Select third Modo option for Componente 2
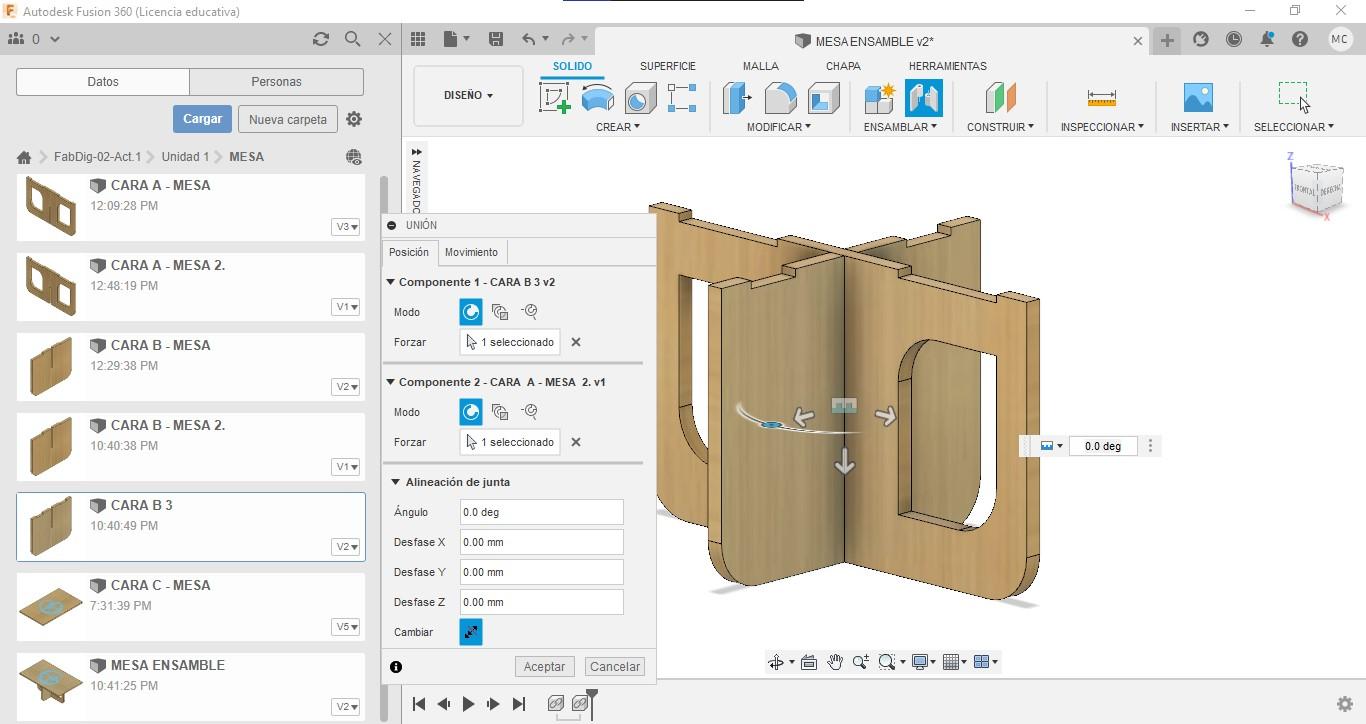The width and height of the screenshot is (1366, 724). 530,412
